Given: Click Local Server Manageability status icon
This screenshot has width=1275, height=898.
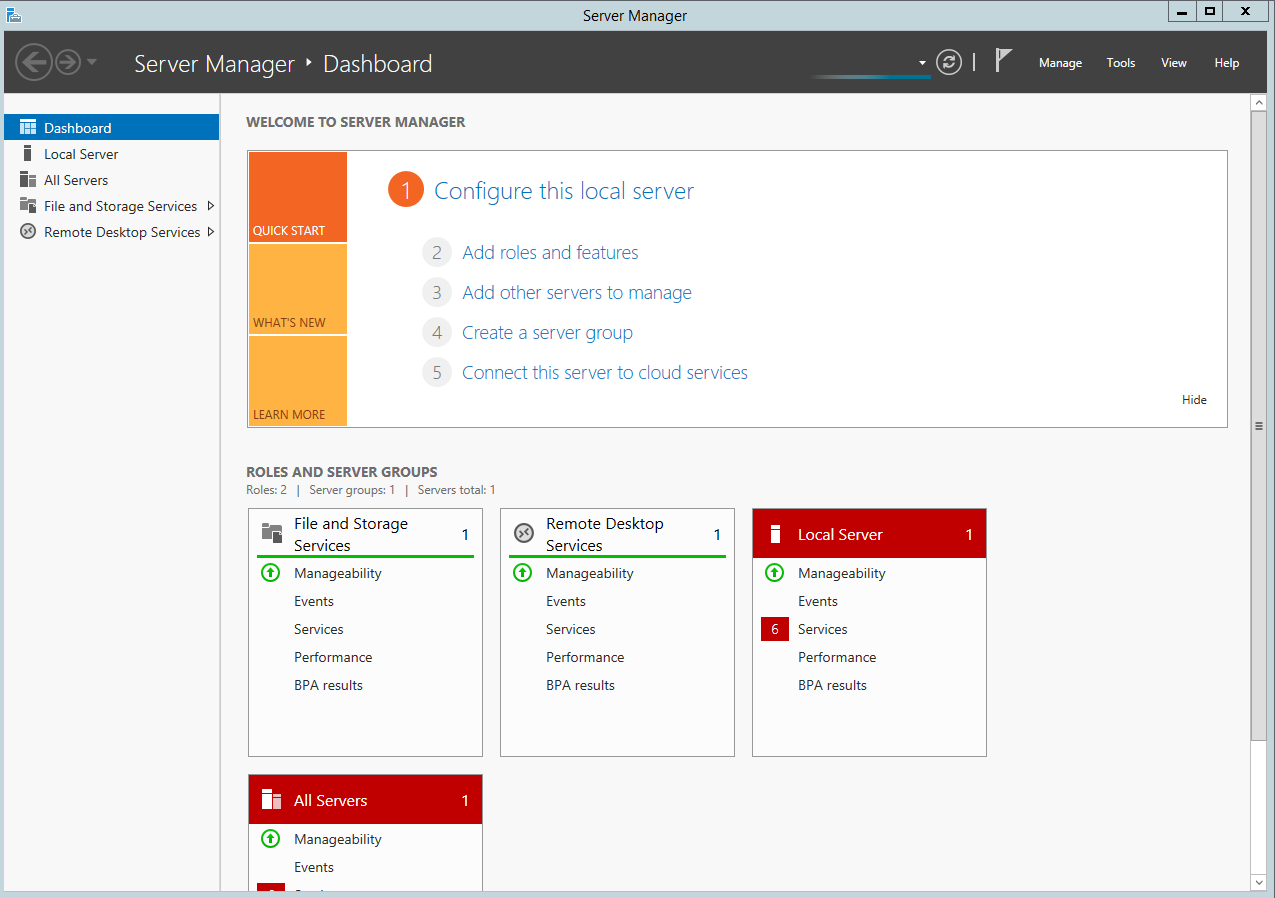Looking at the screenshot, I should coord(774,573).
